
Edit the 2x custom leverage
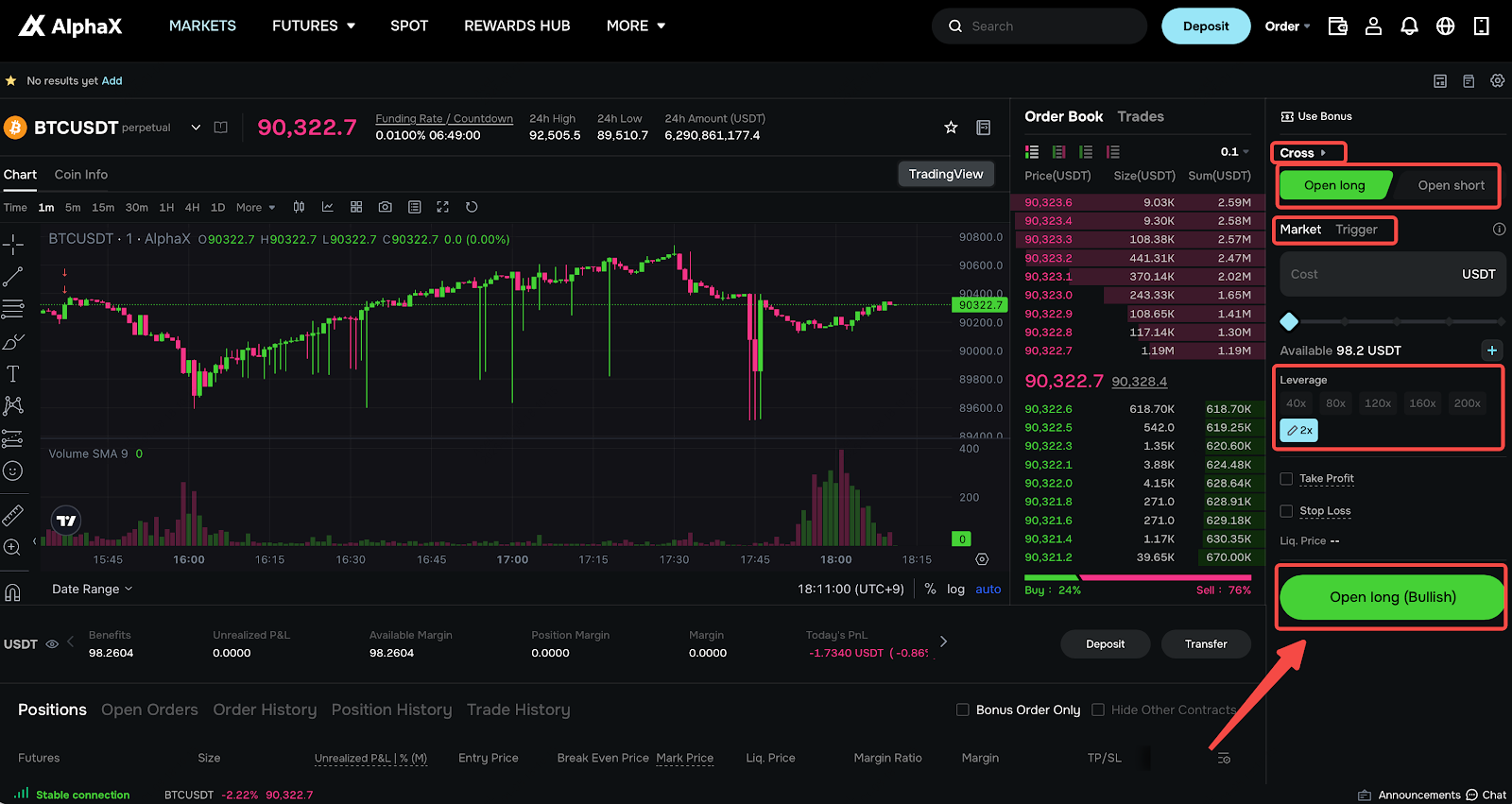pos(1298,430)
